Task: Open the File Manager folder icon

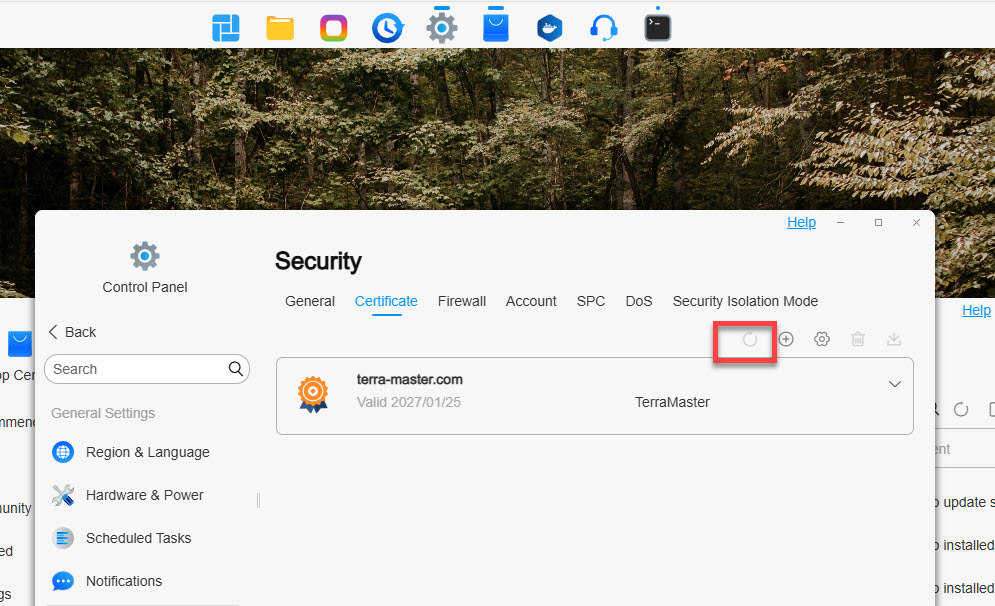Action: click(x=280, y=28)
